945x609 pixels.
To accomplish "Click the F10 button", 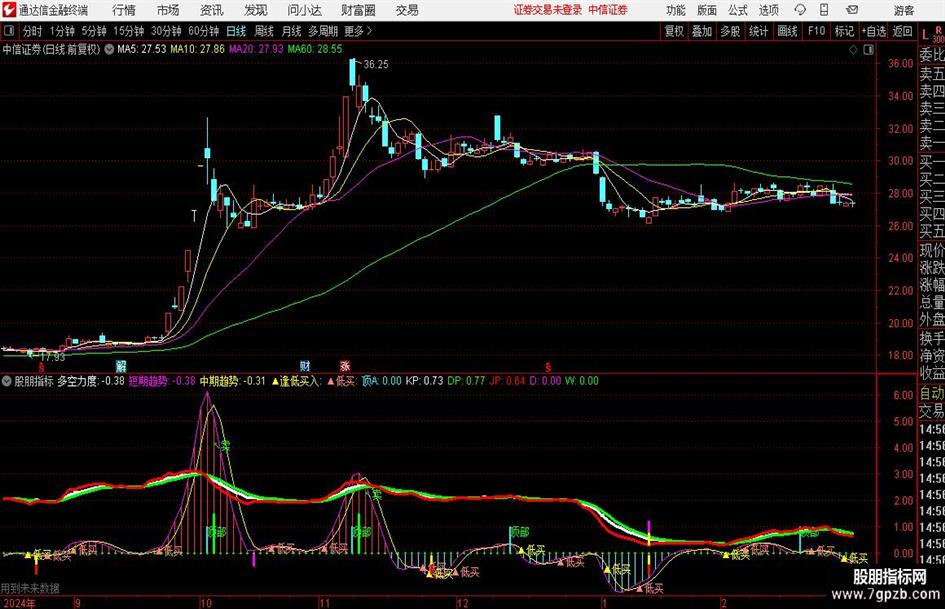I will (x=817, y=31).
